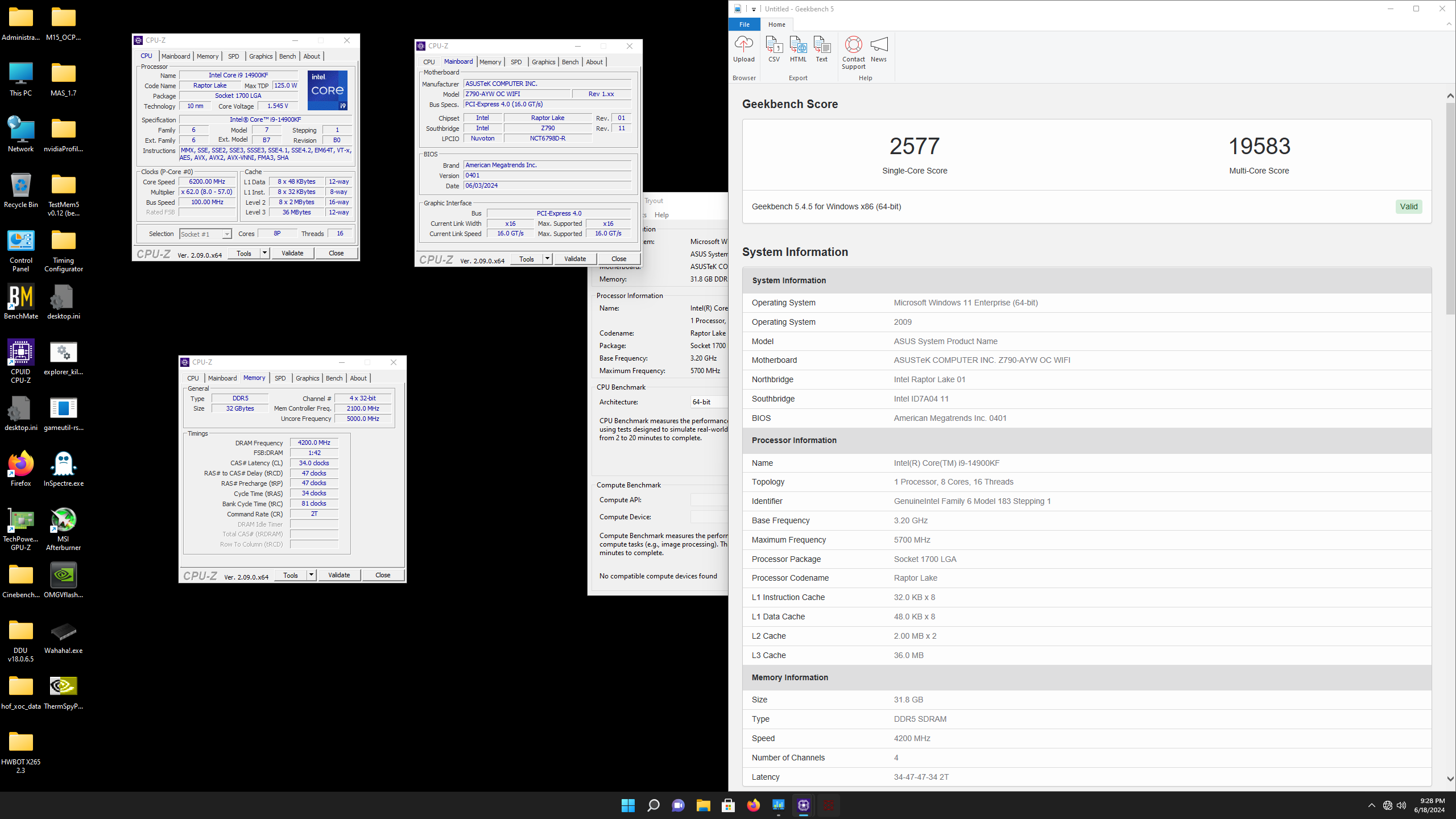
Task: Click Validate in CPU-Z Memory window
Action: (x=339, y=575)
